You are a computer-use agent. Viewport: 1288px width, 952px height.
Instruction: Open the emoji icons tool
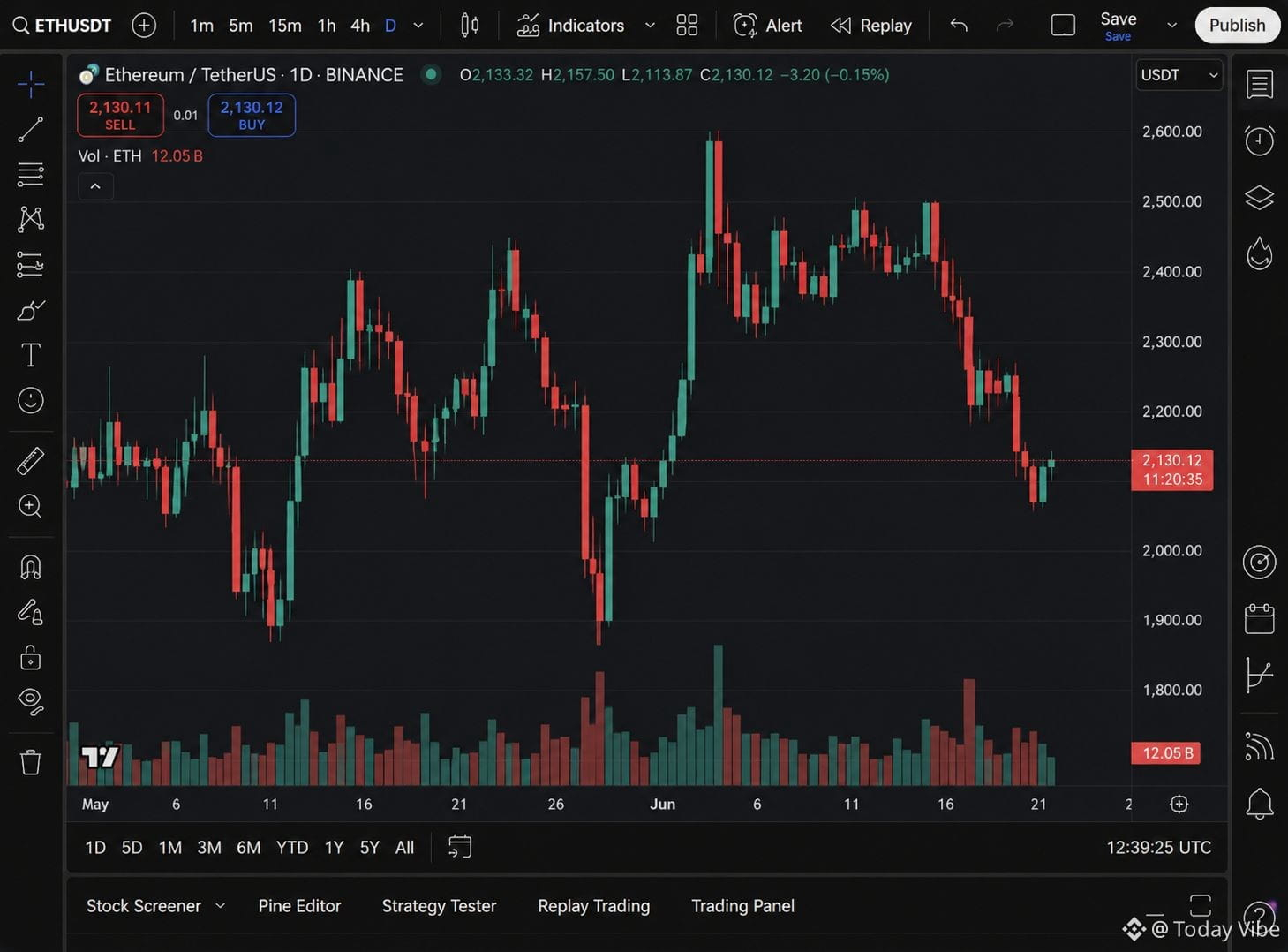(x=31, y=400)
